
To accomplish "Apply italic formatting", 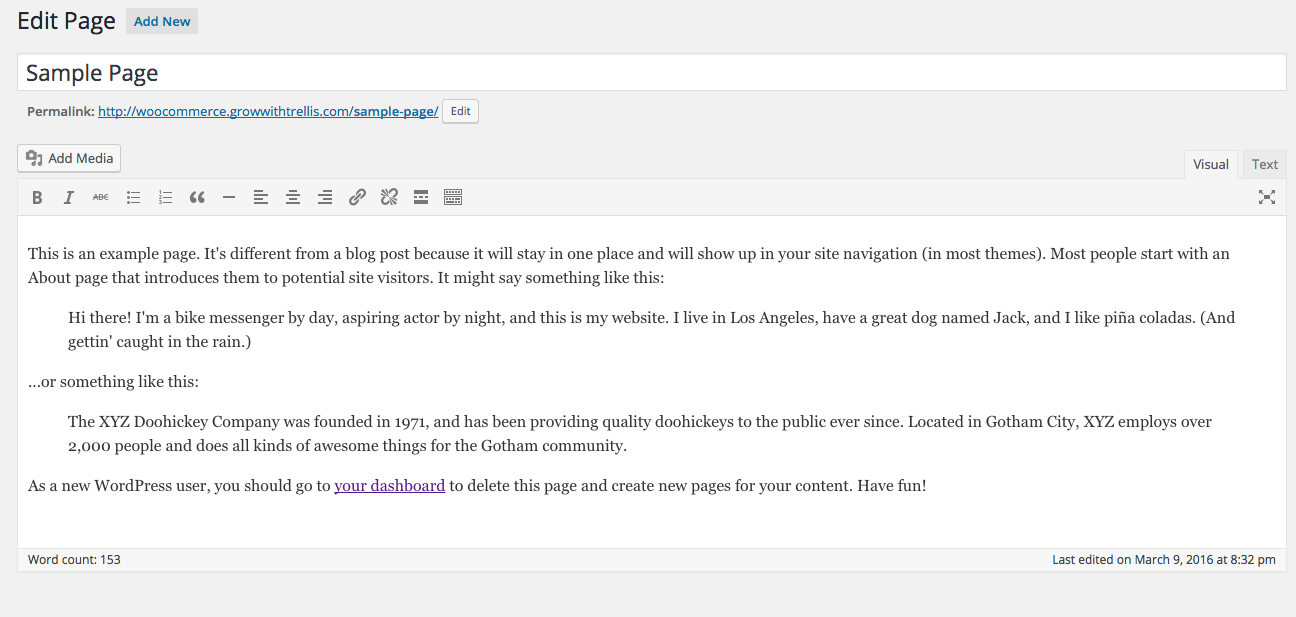I will click(69, 197).
